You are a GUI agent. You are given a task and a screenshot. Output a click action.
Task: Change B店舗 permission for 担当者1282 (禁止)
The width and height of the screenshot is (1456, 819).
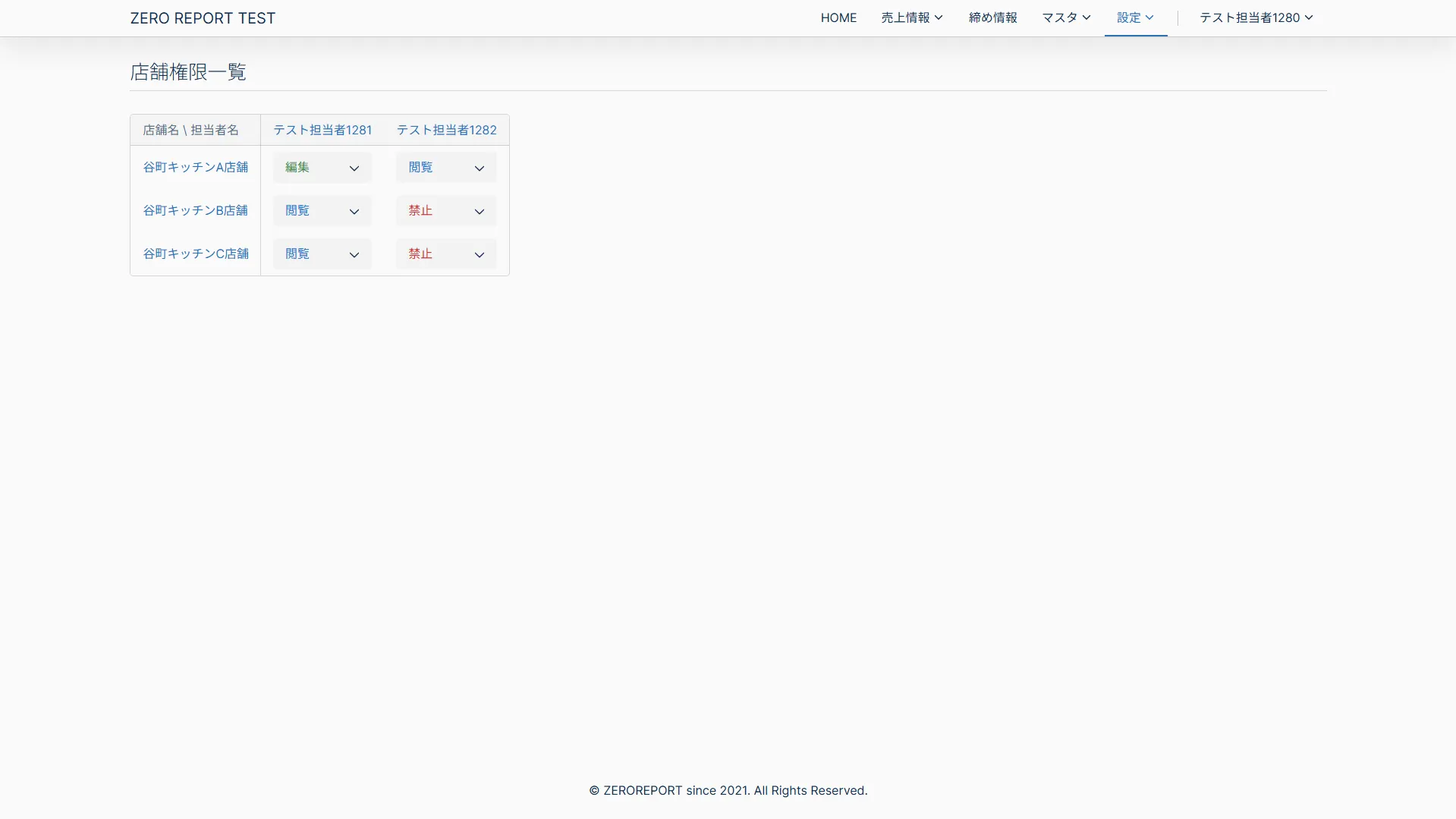445,211
